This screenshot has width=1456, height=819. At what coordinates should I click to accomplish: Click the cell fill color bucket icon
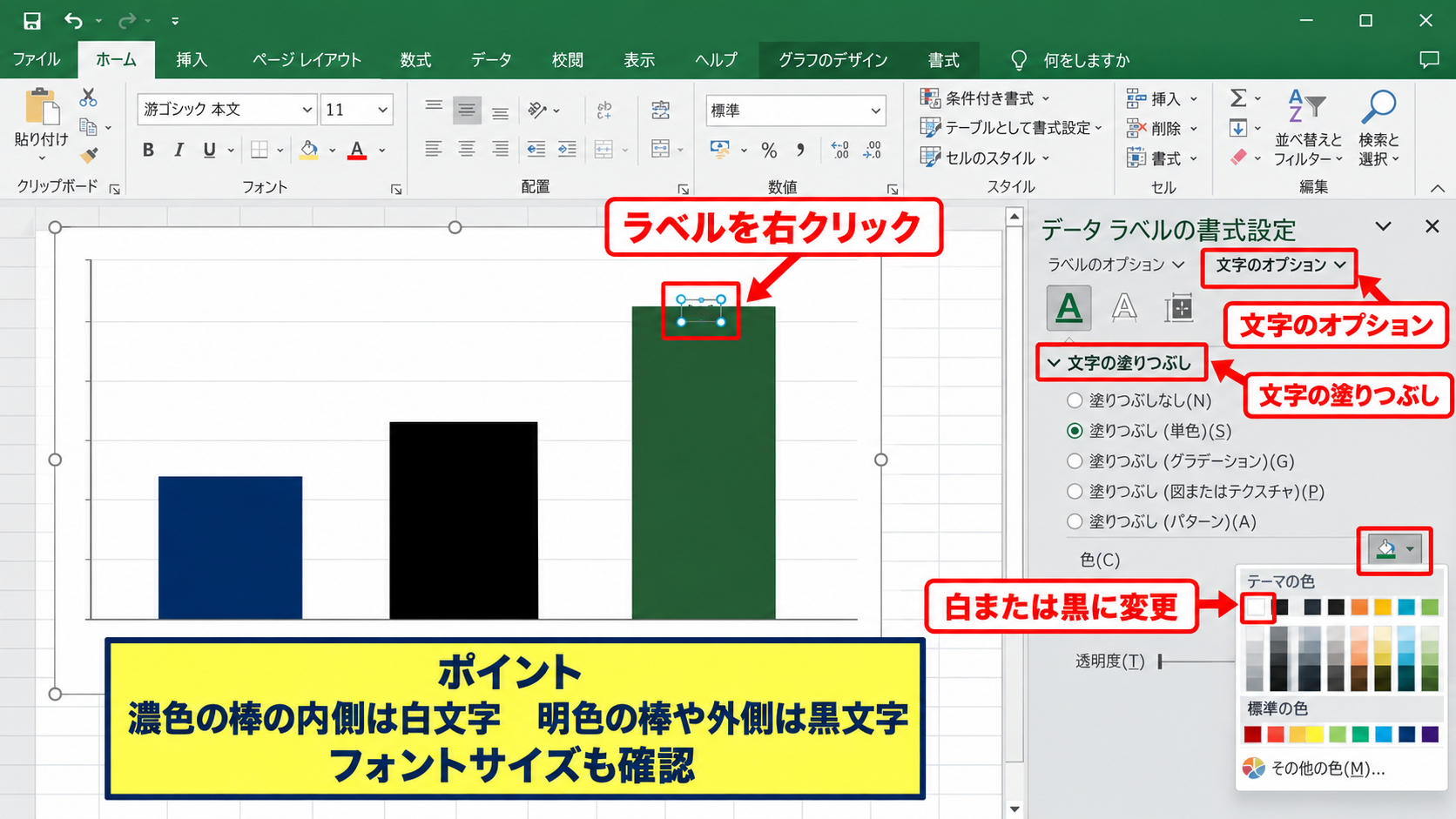(309, 150)
